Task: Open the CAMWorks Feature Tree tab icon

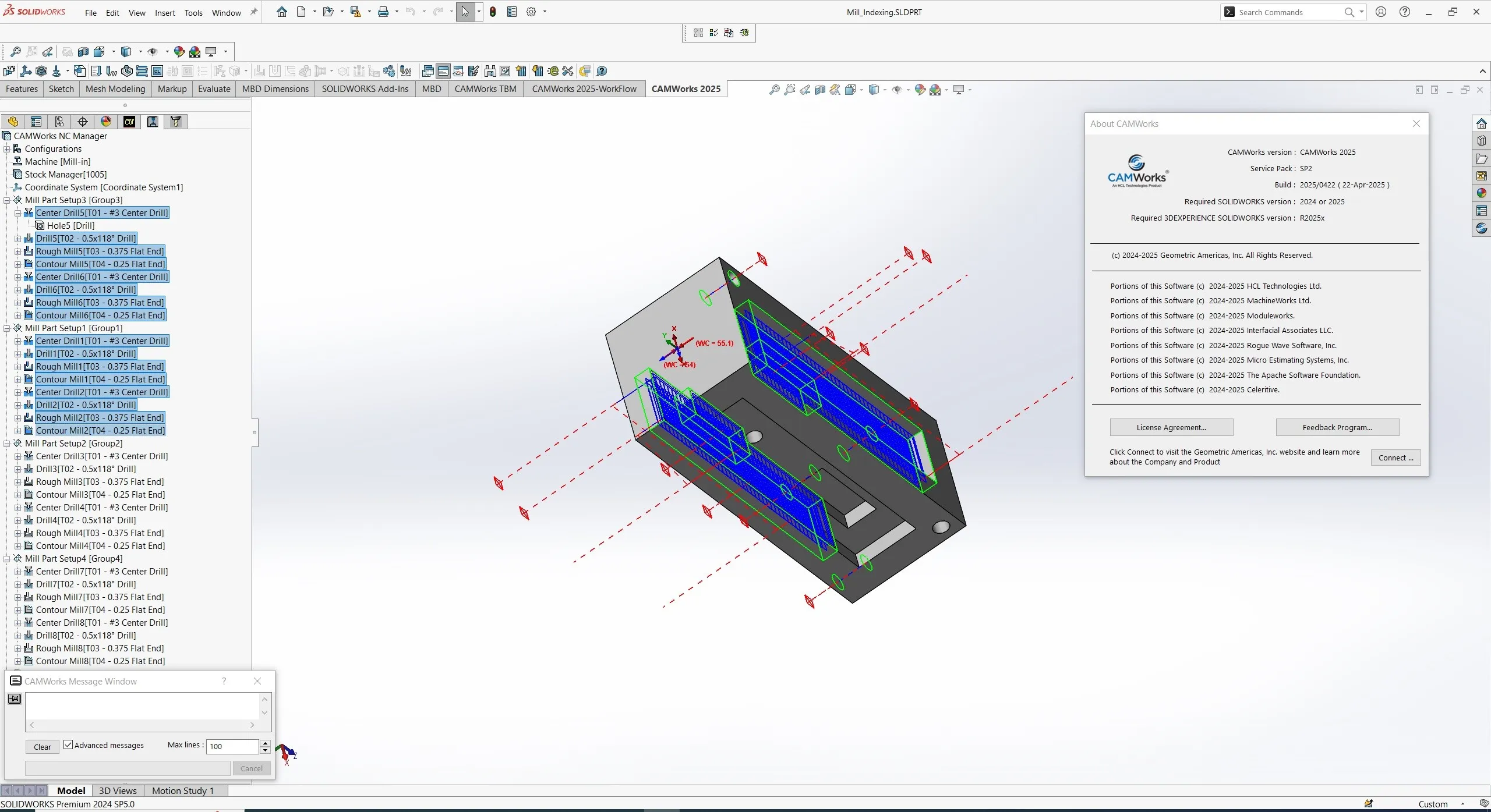Action: coord(129,121)
